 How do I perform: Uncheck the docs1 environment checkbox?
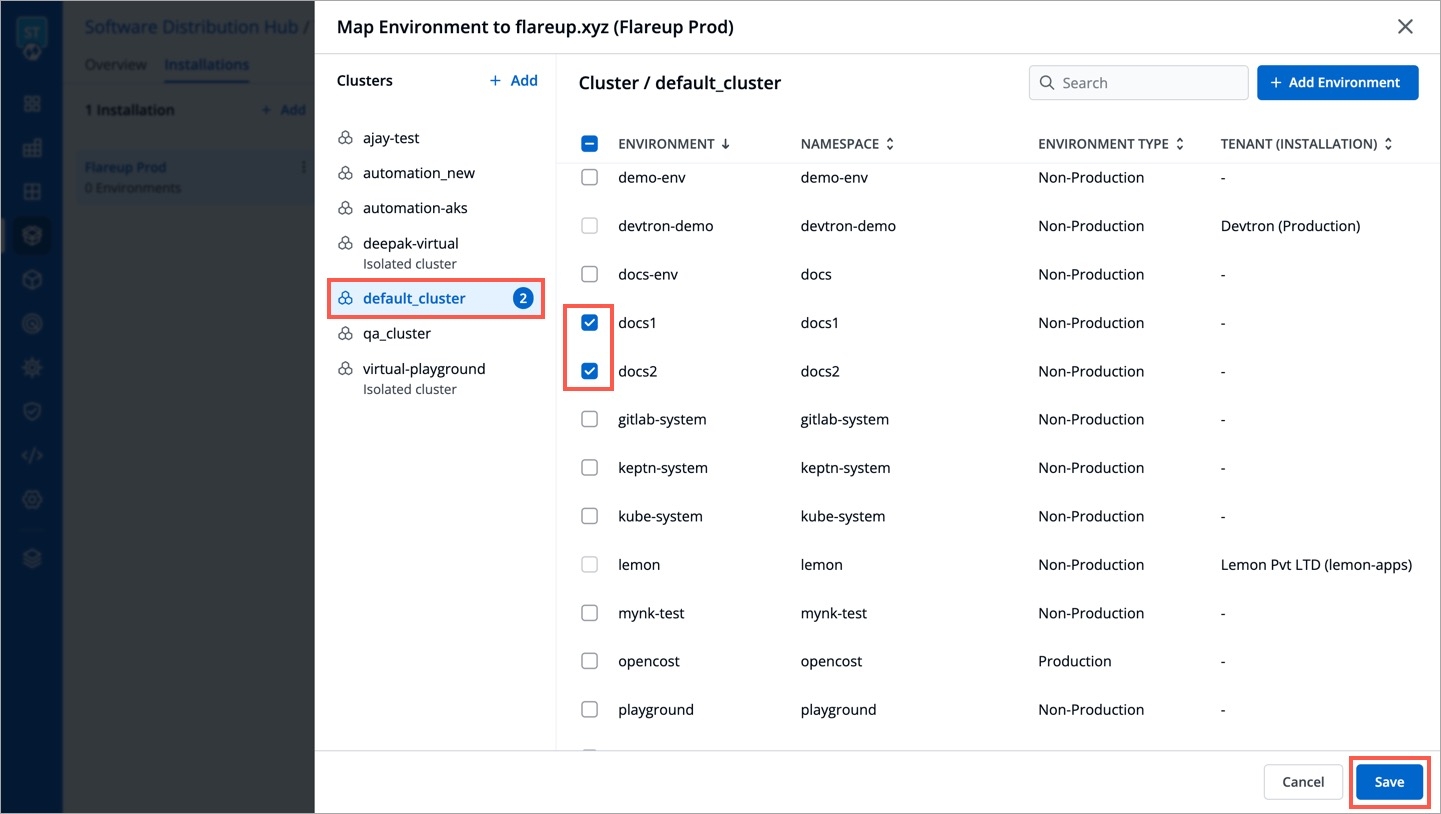pyautogui.click(x=590, y=322)
